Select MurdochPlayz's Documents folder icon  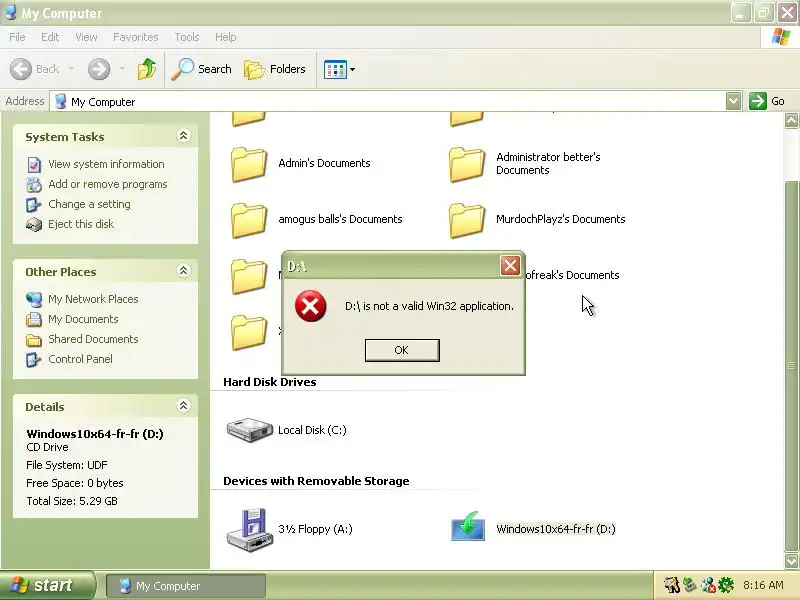click(466, 220)
